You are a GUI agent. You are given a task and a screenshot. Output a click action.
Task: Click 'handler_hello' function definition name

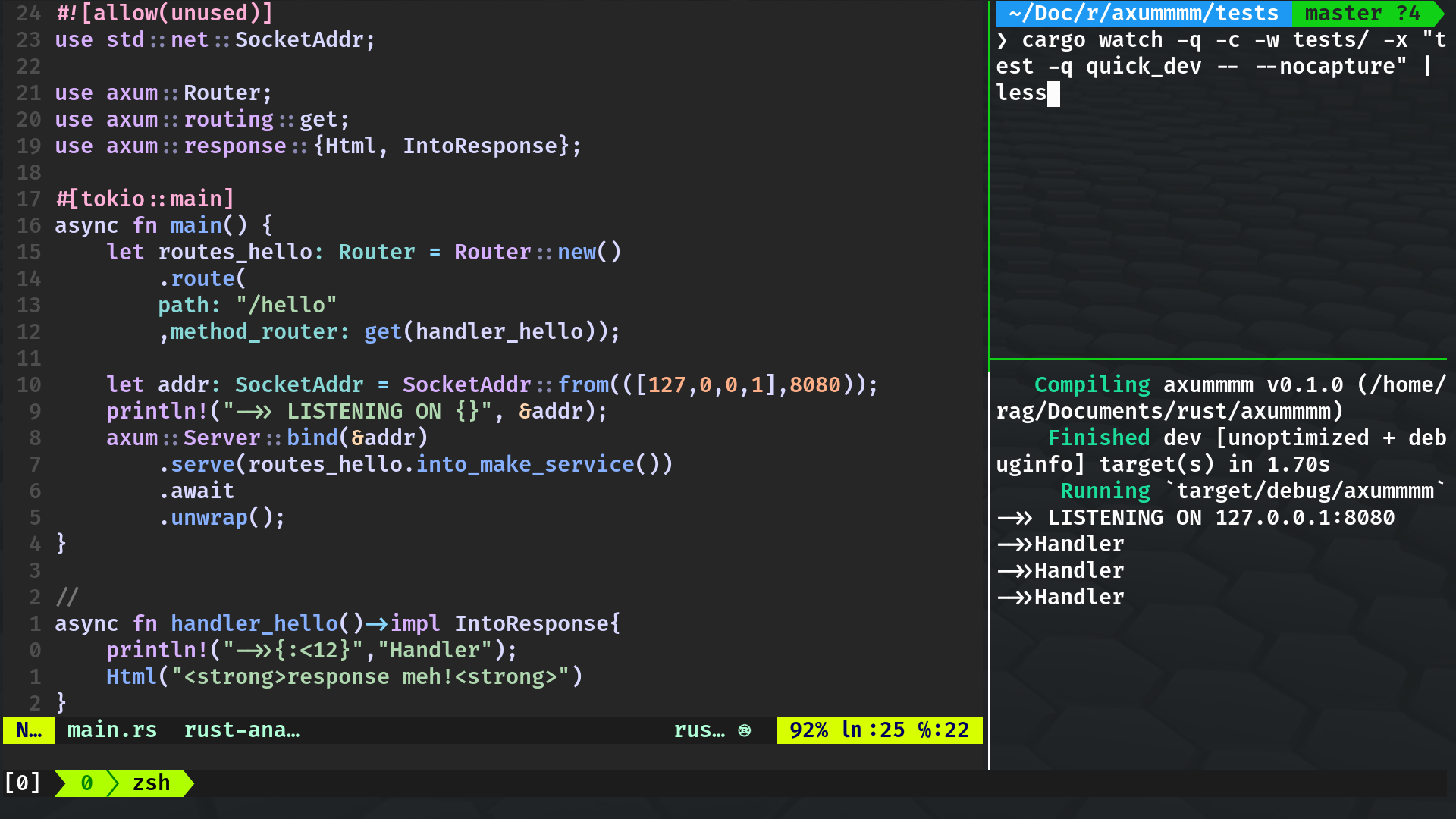pos(254,624)
